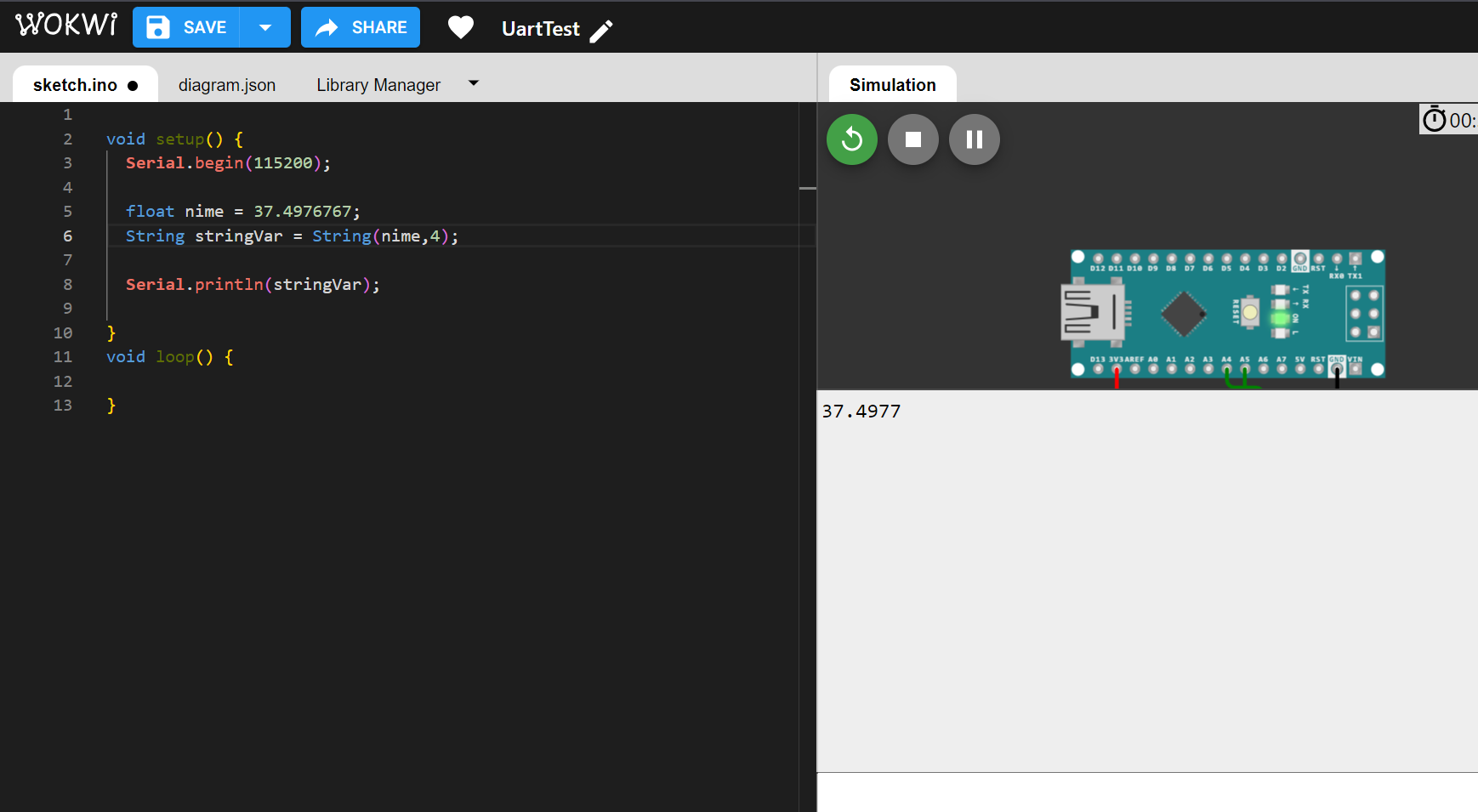Pause the simulation
1478x812 pixels.
click(975, 139)
